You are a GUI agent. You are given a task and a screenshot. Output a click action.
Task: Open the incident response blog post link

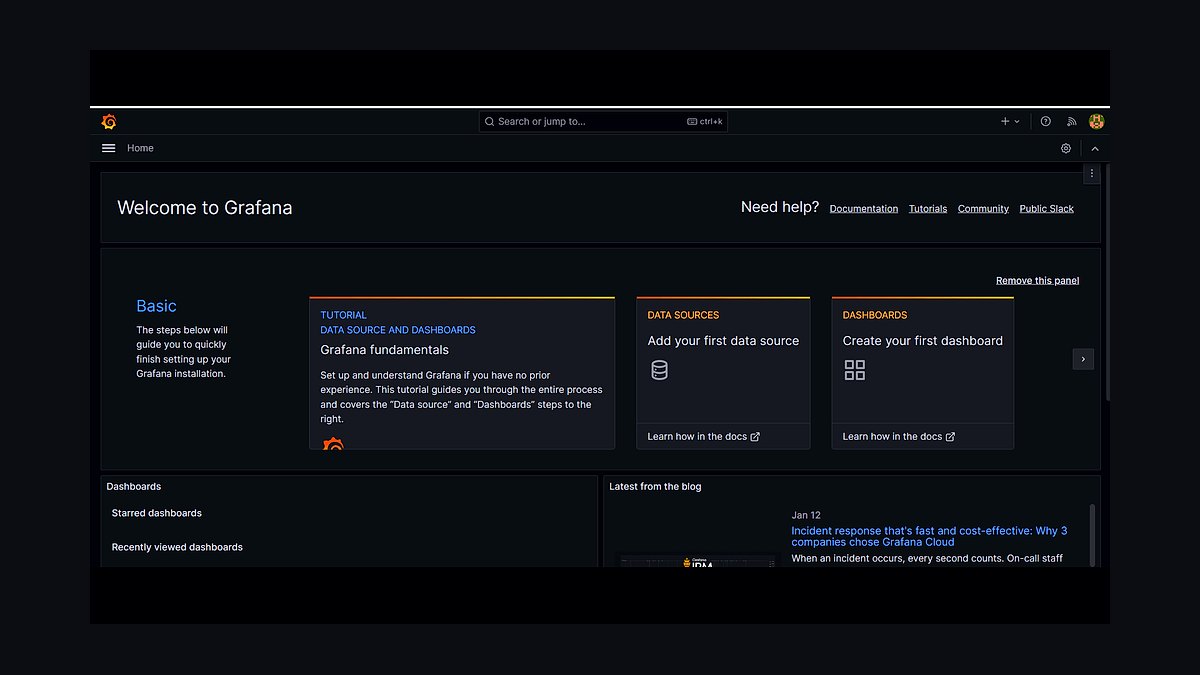click(x=929, y=536)
